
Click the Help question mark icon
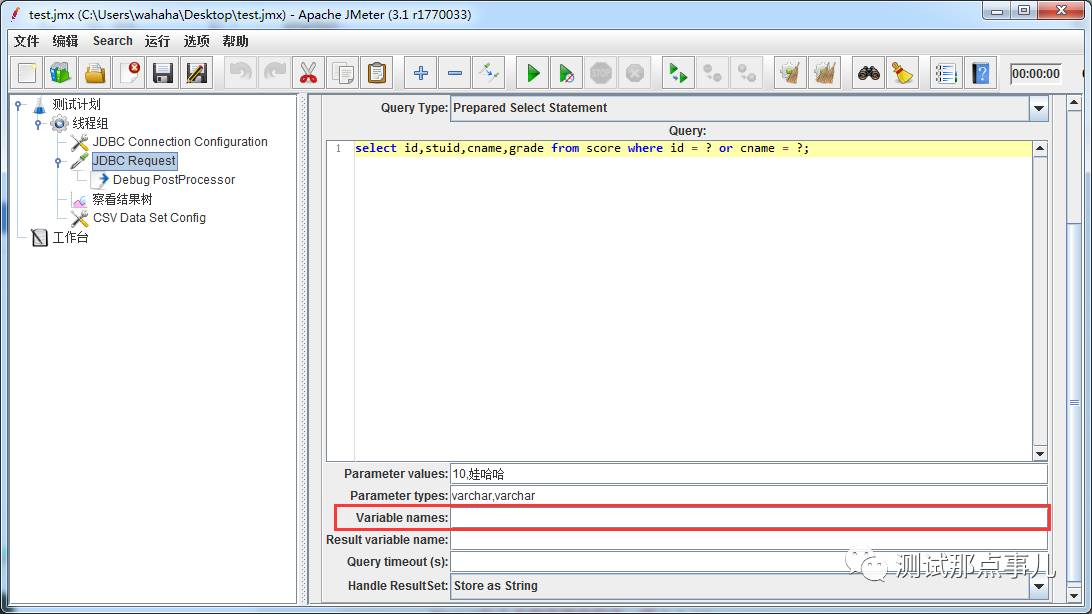981,73
